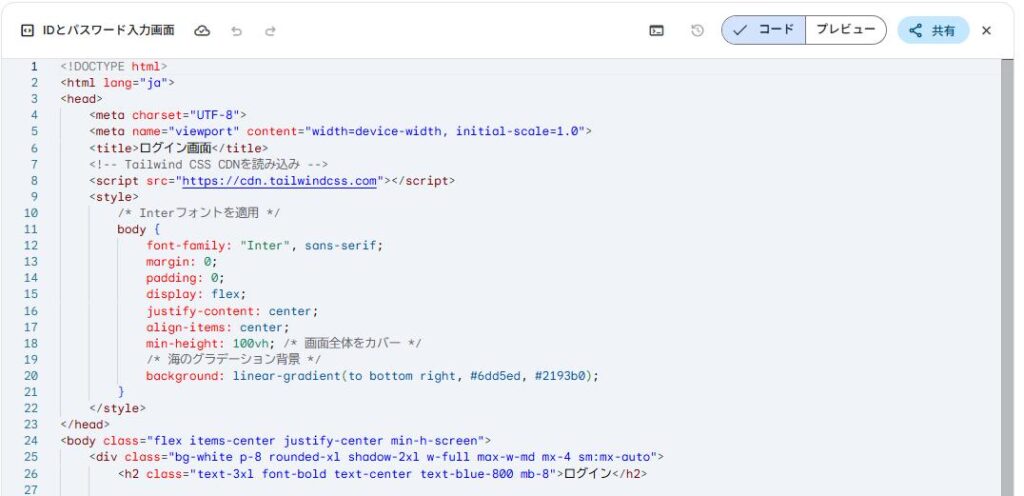Click the font-family "Inter" declaration
Viewport: 1024px width, 496px height.
[x=264, y=245]
